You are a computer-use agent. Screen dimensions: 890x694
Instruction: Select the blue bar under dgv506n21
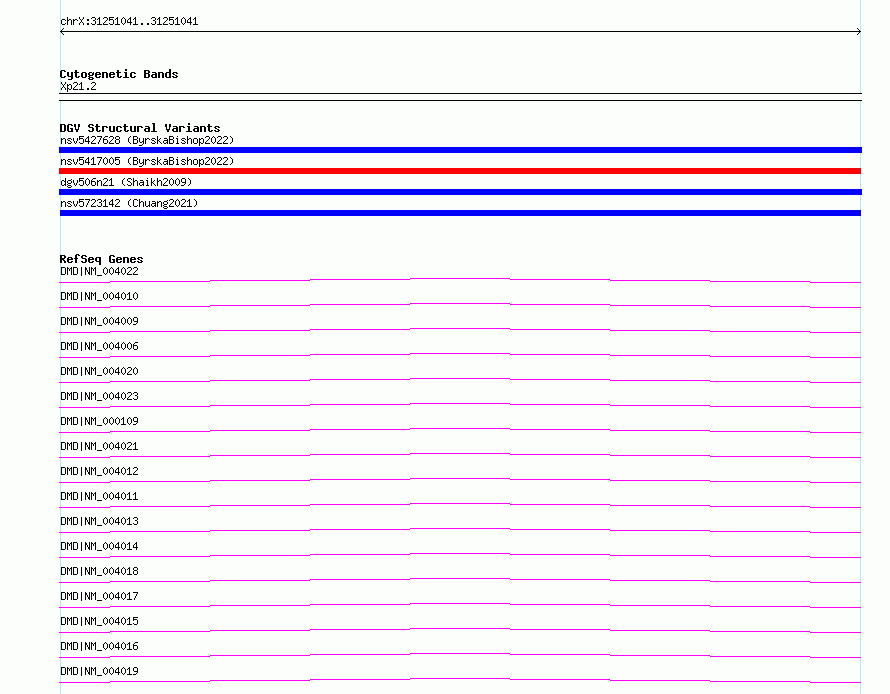(x=460, y=192)
